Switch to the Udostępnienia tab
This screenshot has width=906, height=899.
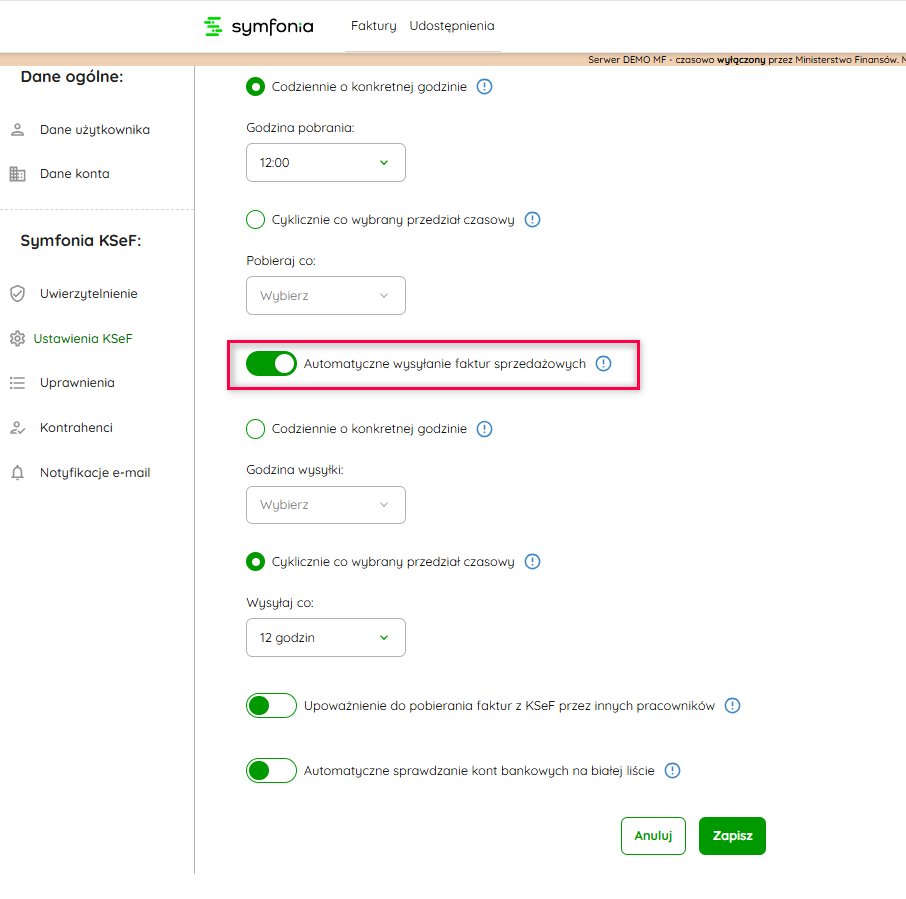[x=451, y=26]
